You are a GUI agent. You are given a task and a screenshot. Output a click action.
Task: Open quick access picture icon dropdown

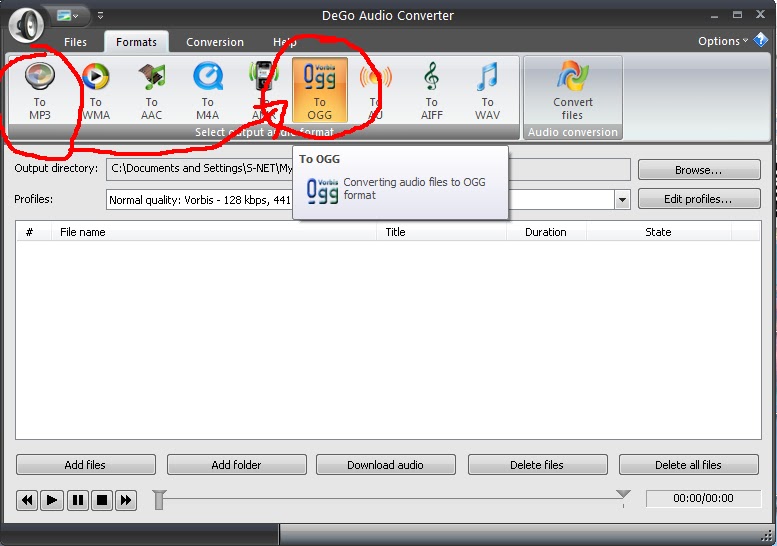click(68, 16)
